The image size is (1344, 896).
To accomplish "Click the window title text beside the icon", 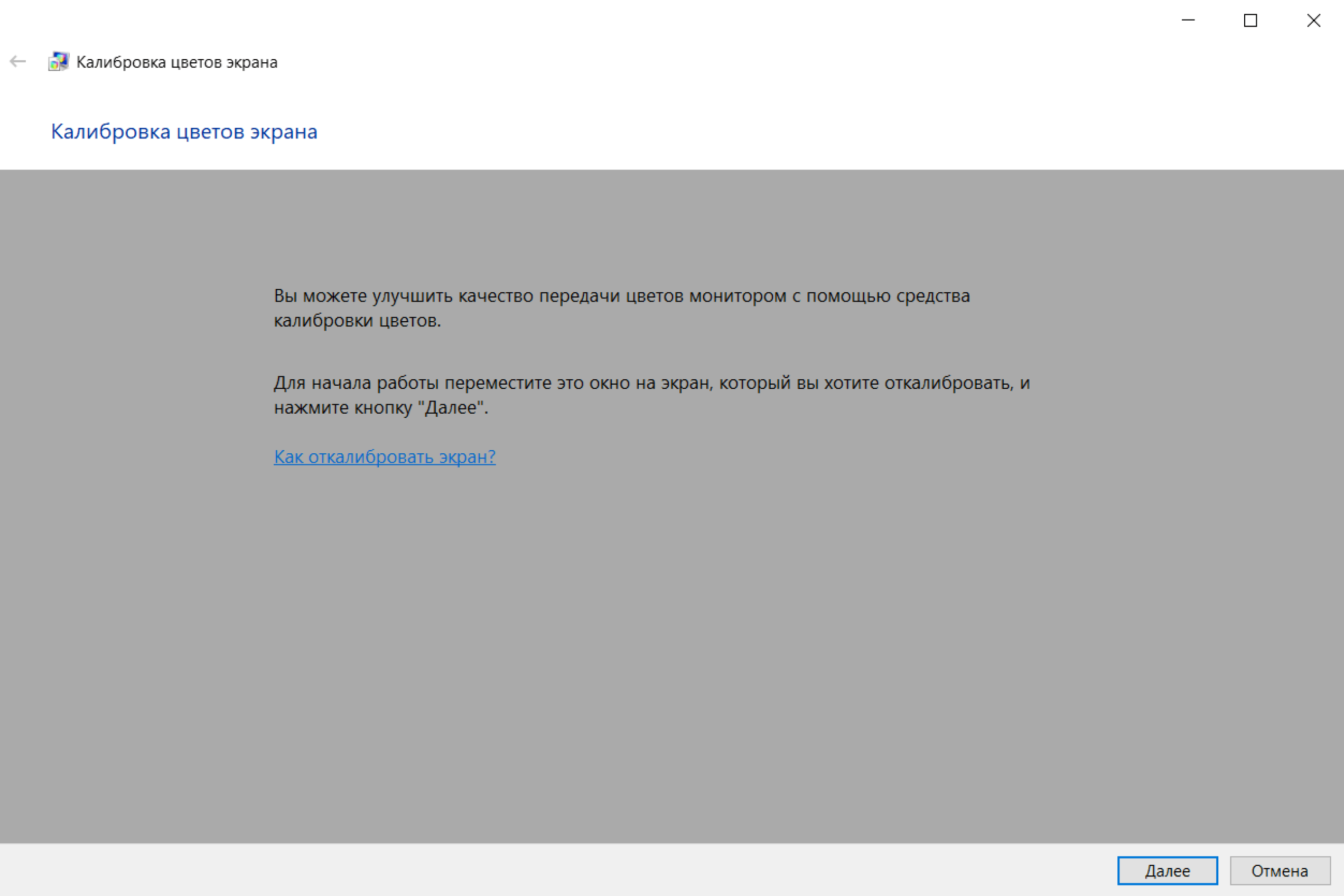I will (176, 62).
